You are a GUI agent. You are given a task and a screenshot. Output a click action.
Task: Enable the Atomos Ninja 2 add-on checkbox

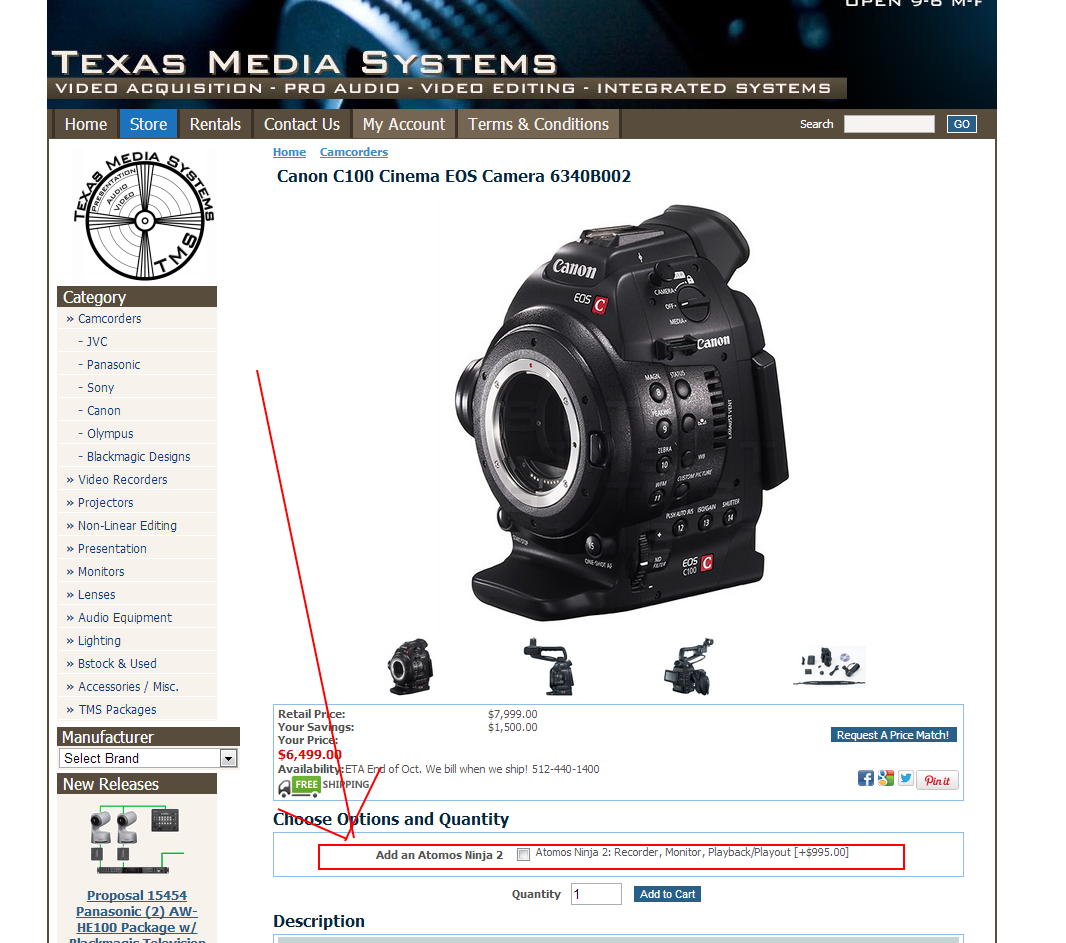(x=523, y=855)
